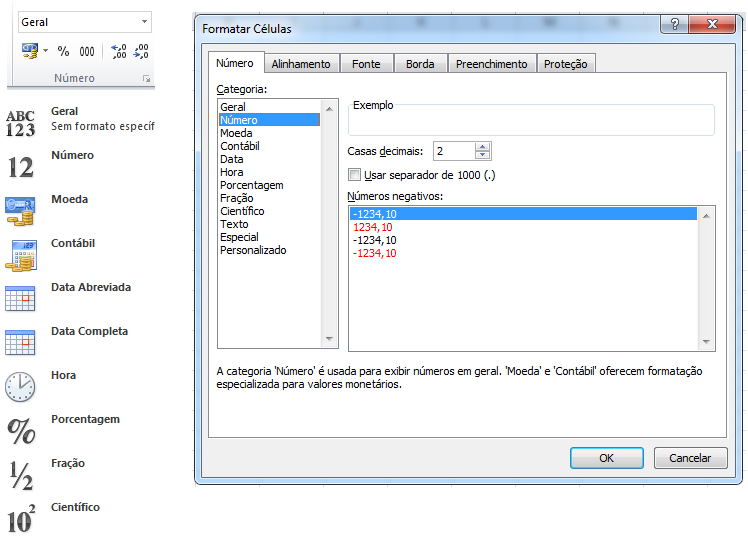This screenshot has height=550, width=748.
Task: Click the decrease decimal places icon
Action: pos(141,51)
